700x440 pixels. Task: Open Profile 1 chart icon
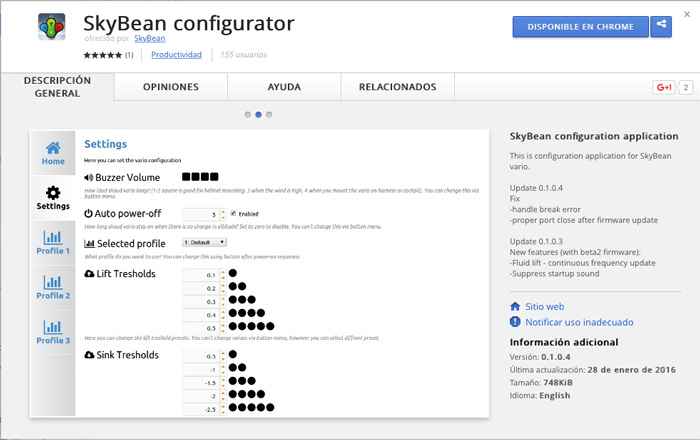pyautogui.click(x=53, y=242)
